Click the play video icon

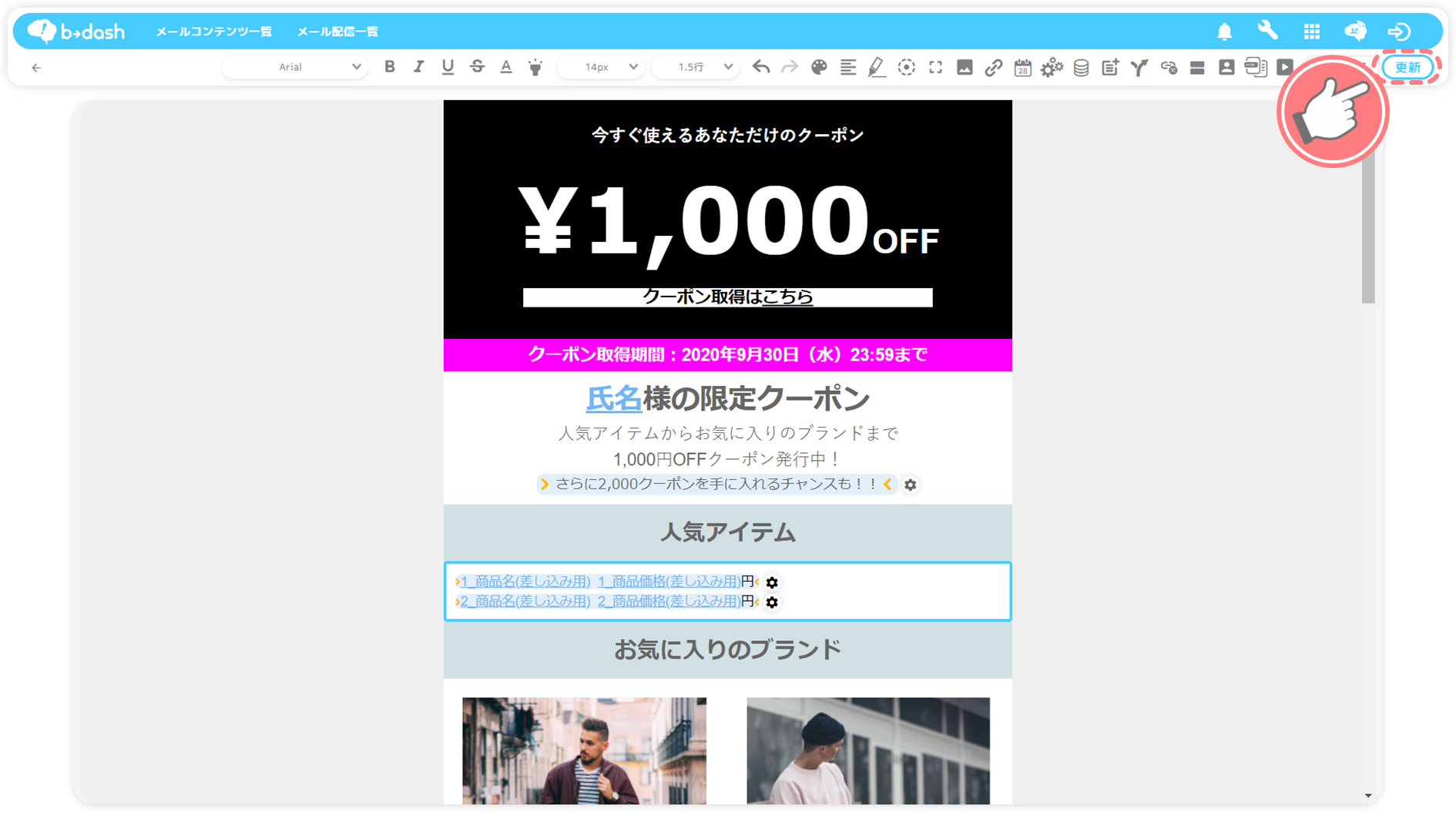tap(1284, 67)
